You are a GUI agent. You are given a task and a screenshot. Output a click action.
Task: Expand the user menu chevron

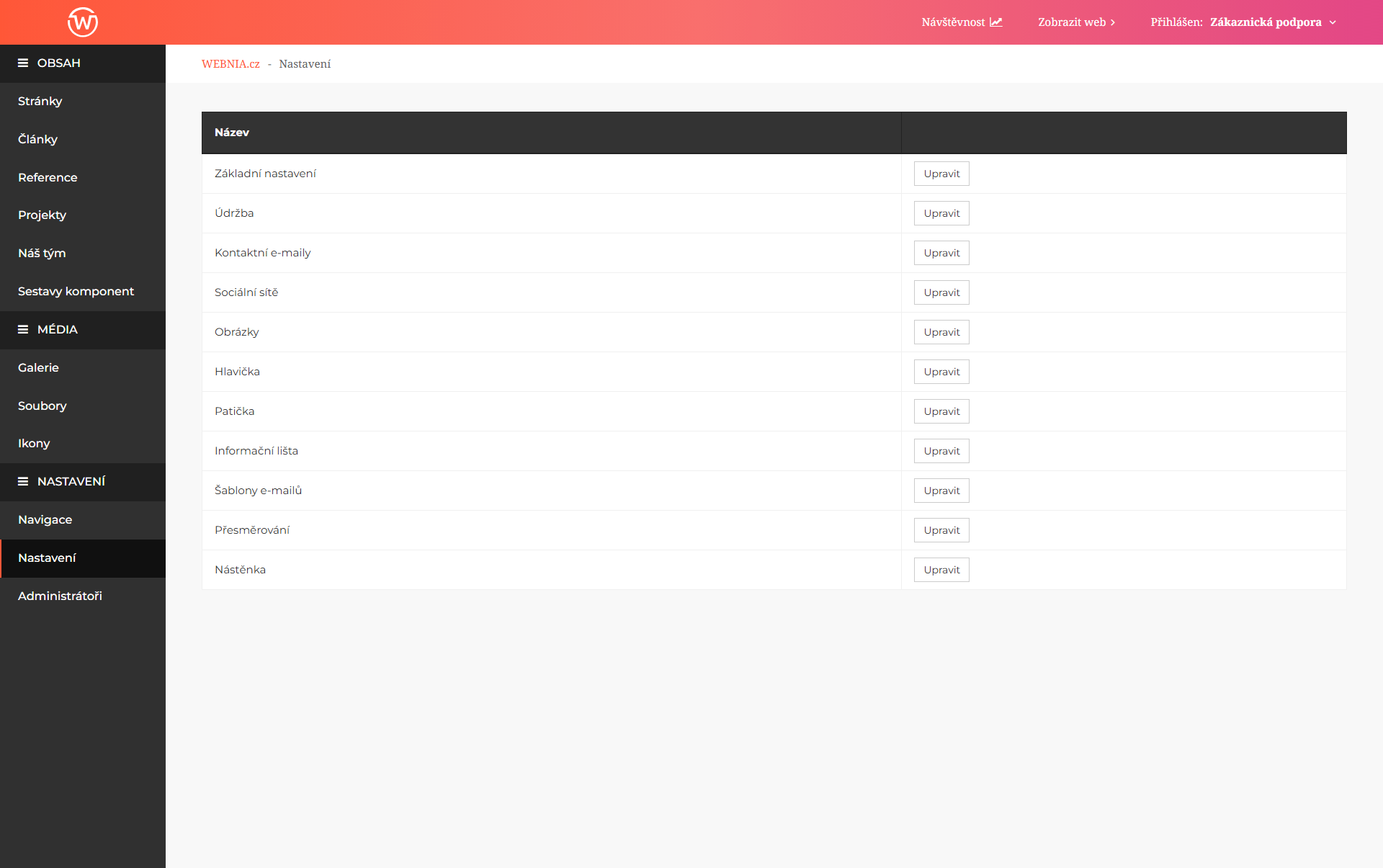[x=1333, y=22]
